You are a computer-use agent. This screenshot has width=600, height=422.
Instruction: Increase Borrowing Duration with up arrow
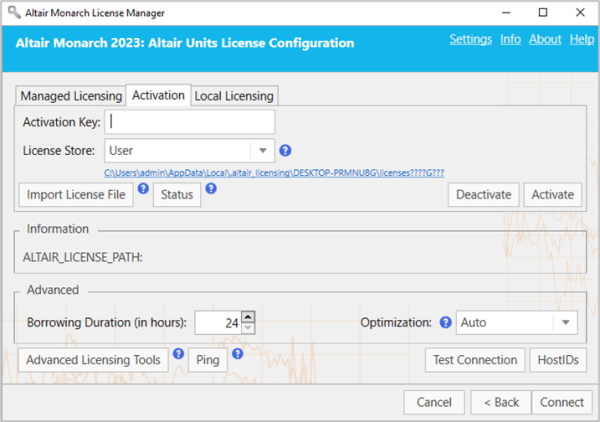point(249,317)
